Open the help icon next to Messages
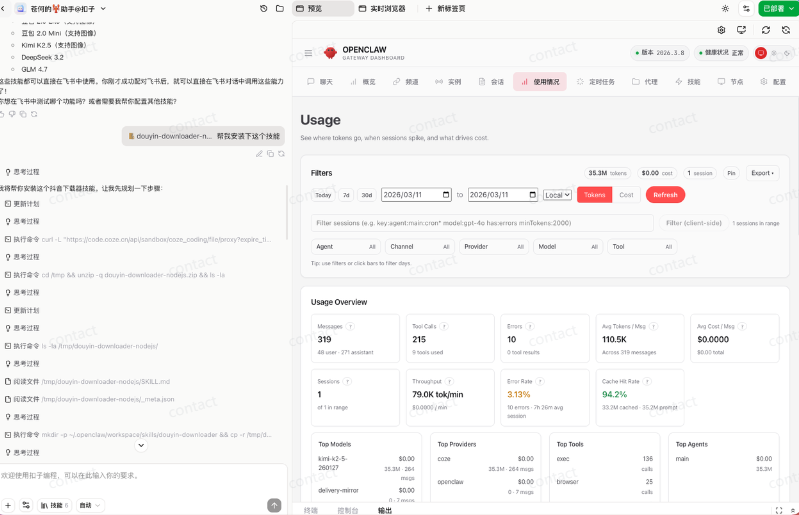 [351, 327]
